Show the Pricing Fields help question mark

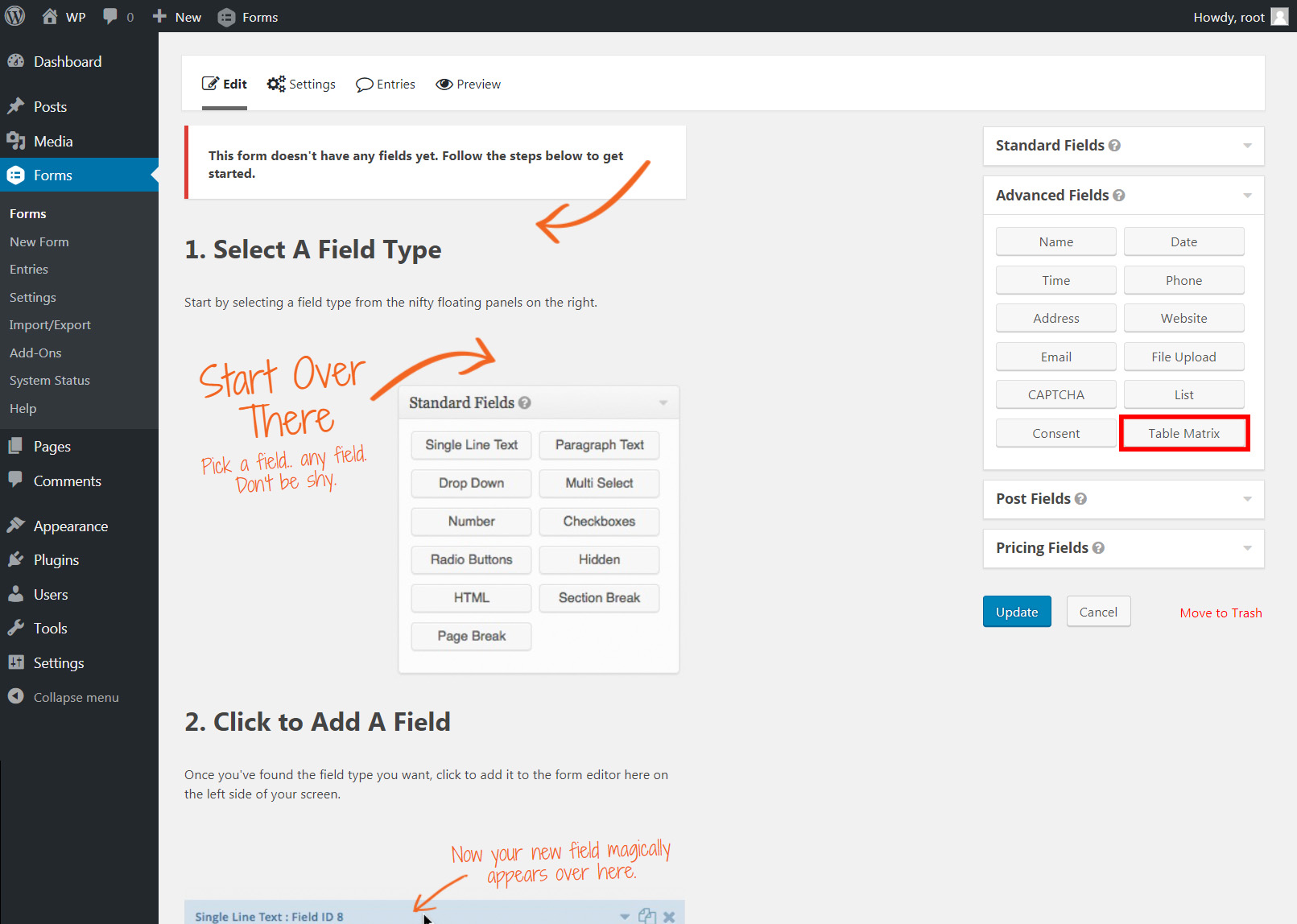click(1098, 548)
